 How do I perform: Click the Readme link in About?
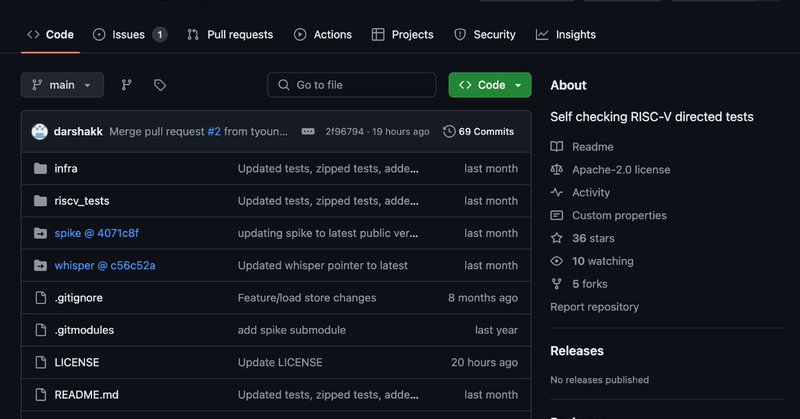point(593,147)
